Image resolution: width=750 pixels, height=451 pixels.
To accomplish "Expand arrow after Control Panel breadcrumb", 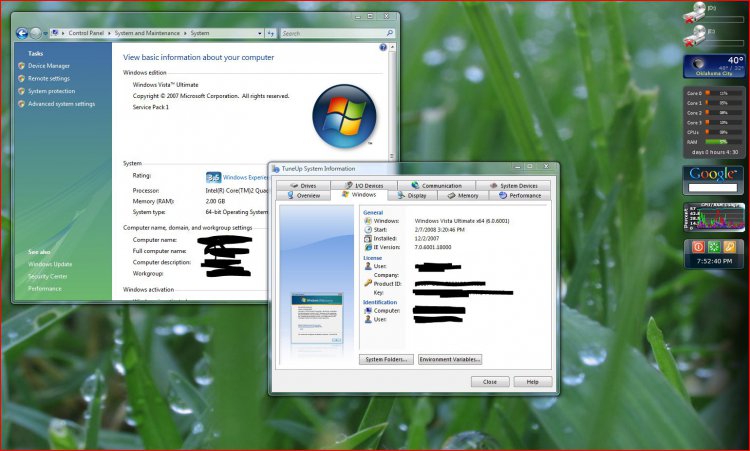I will point(109,33).
